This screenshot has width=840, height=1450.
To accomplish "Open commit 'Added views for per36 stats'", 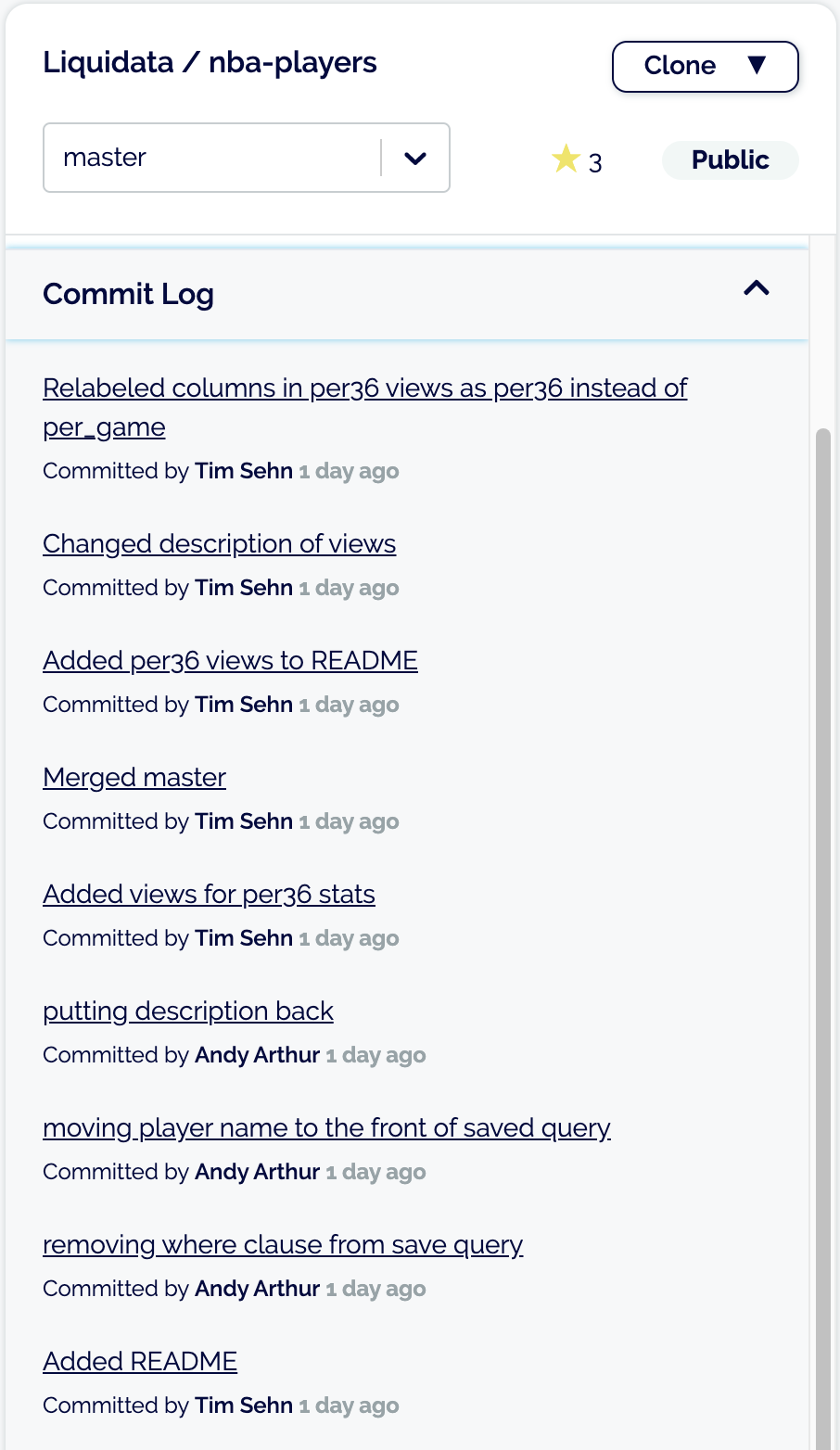I will tap(209, 895).
